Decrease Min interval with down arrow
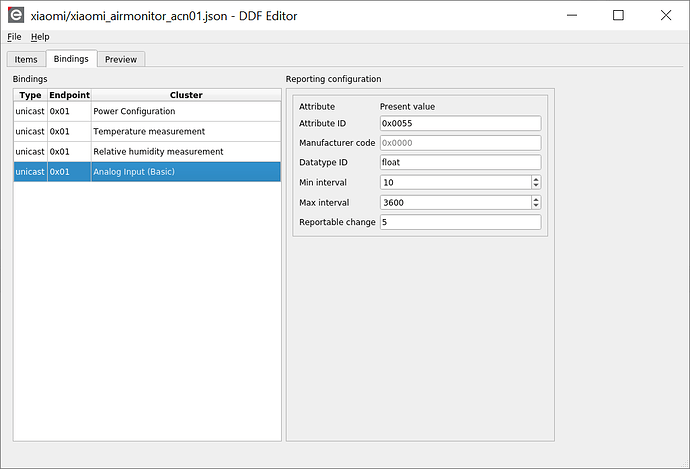The image size is (690, 469). [x=536, y=186]
